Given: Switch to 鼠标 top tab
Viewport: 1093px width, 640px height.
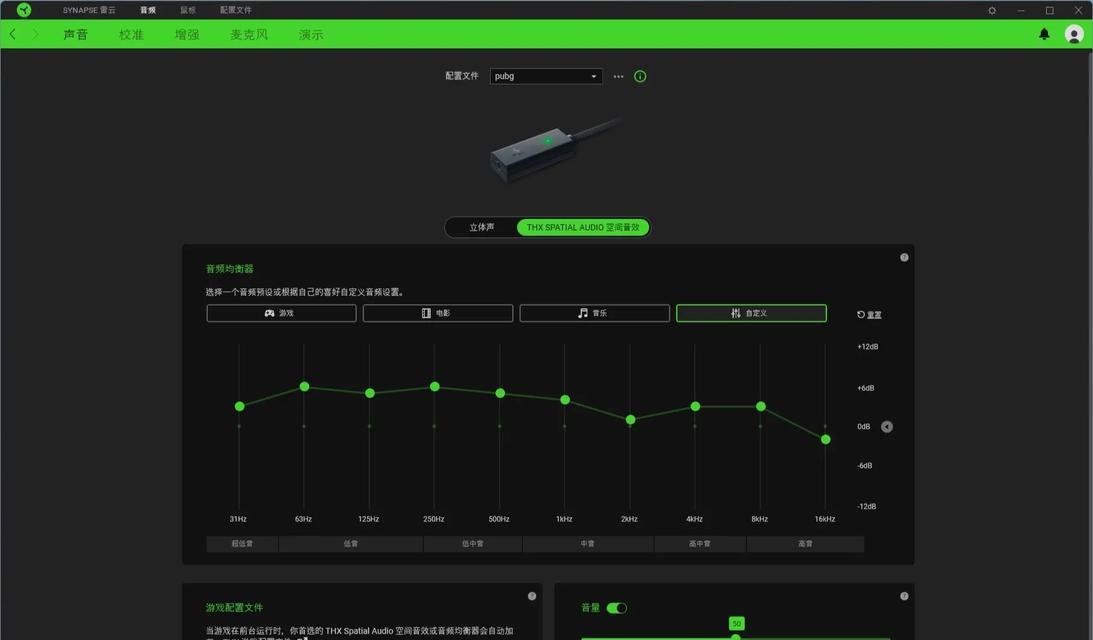Looking at the screenshot, I should coord(188,10).
